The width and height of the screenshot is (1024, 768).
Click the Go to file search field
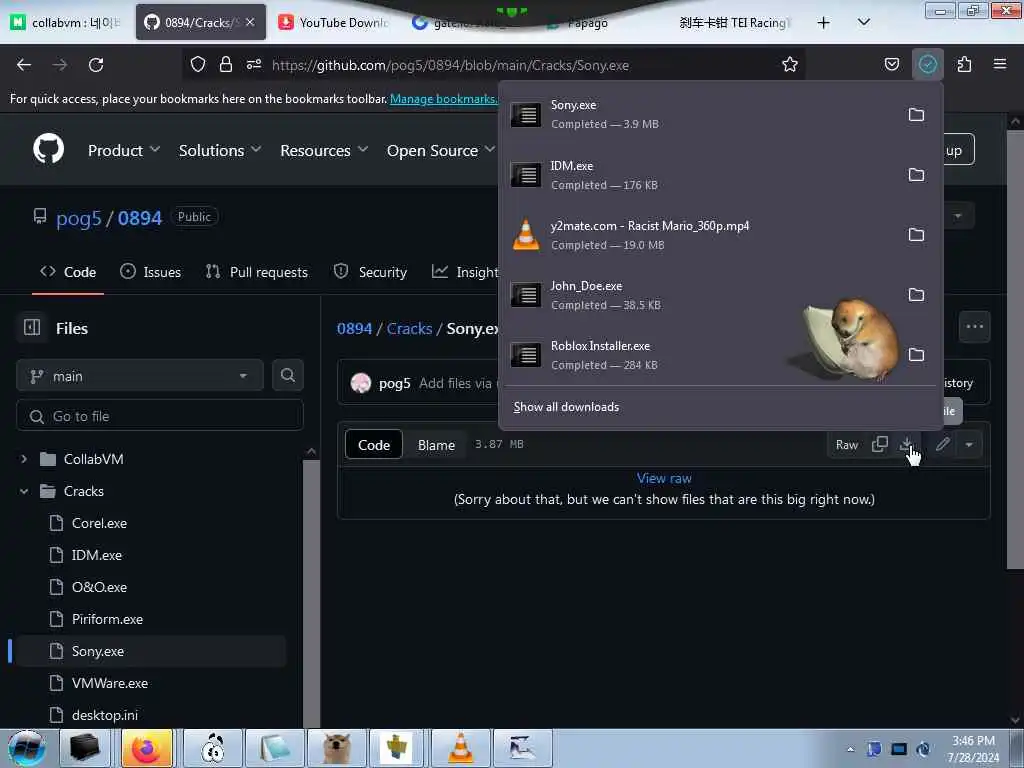[160, 416]
